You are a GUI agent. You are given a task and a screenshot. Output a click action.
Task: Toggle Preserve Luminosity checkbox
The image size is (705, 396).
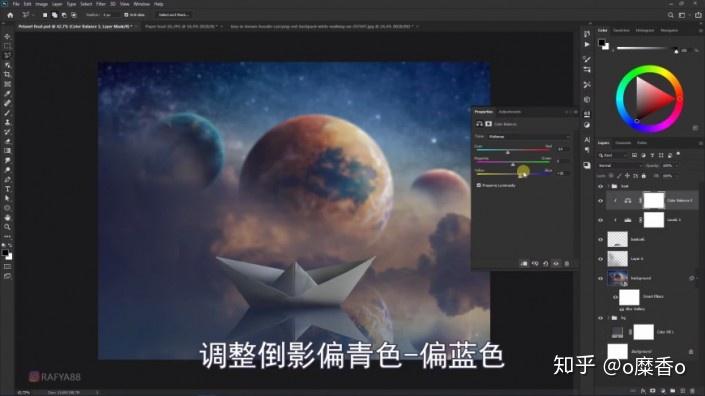pos(479,185)
